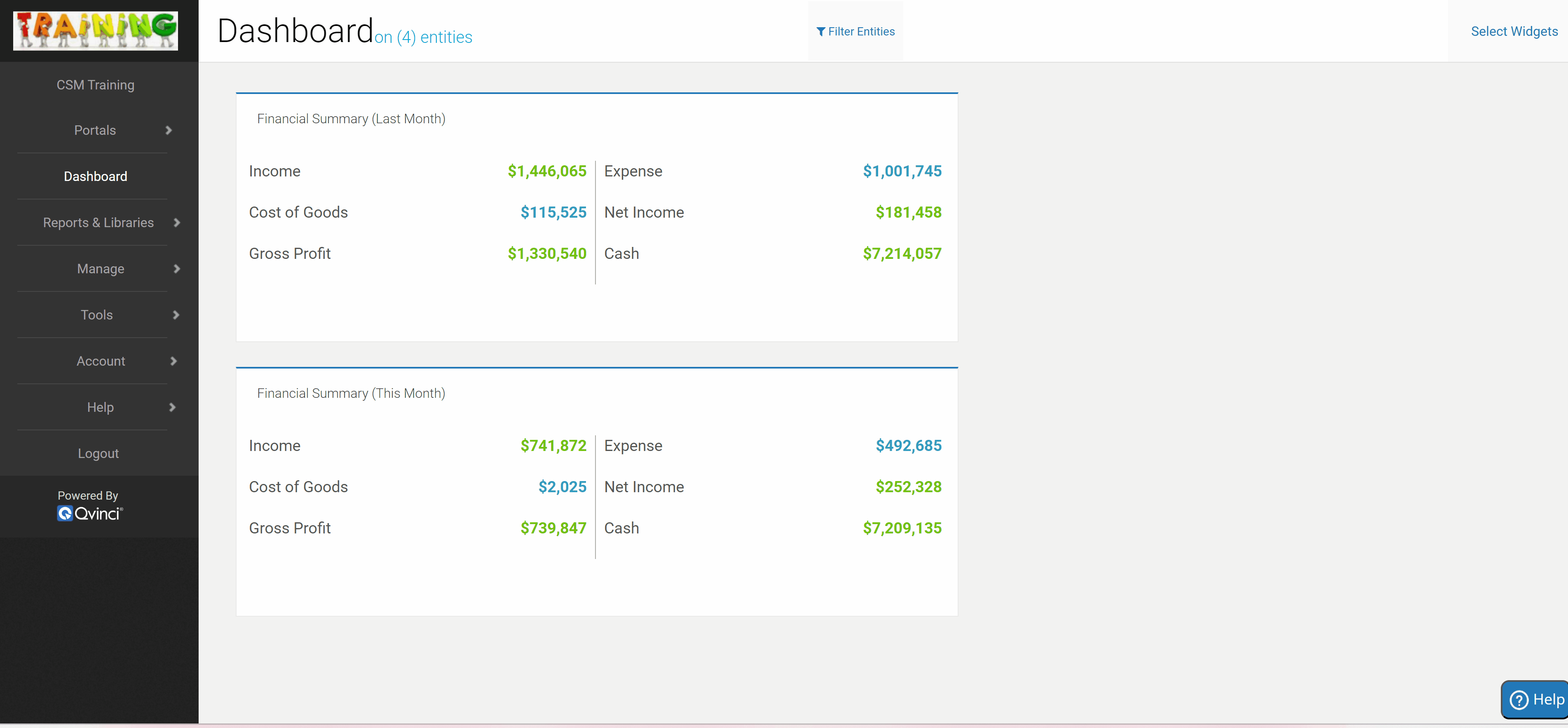
Task: Open the Dashboard menu item
Action: click(96, 176)
